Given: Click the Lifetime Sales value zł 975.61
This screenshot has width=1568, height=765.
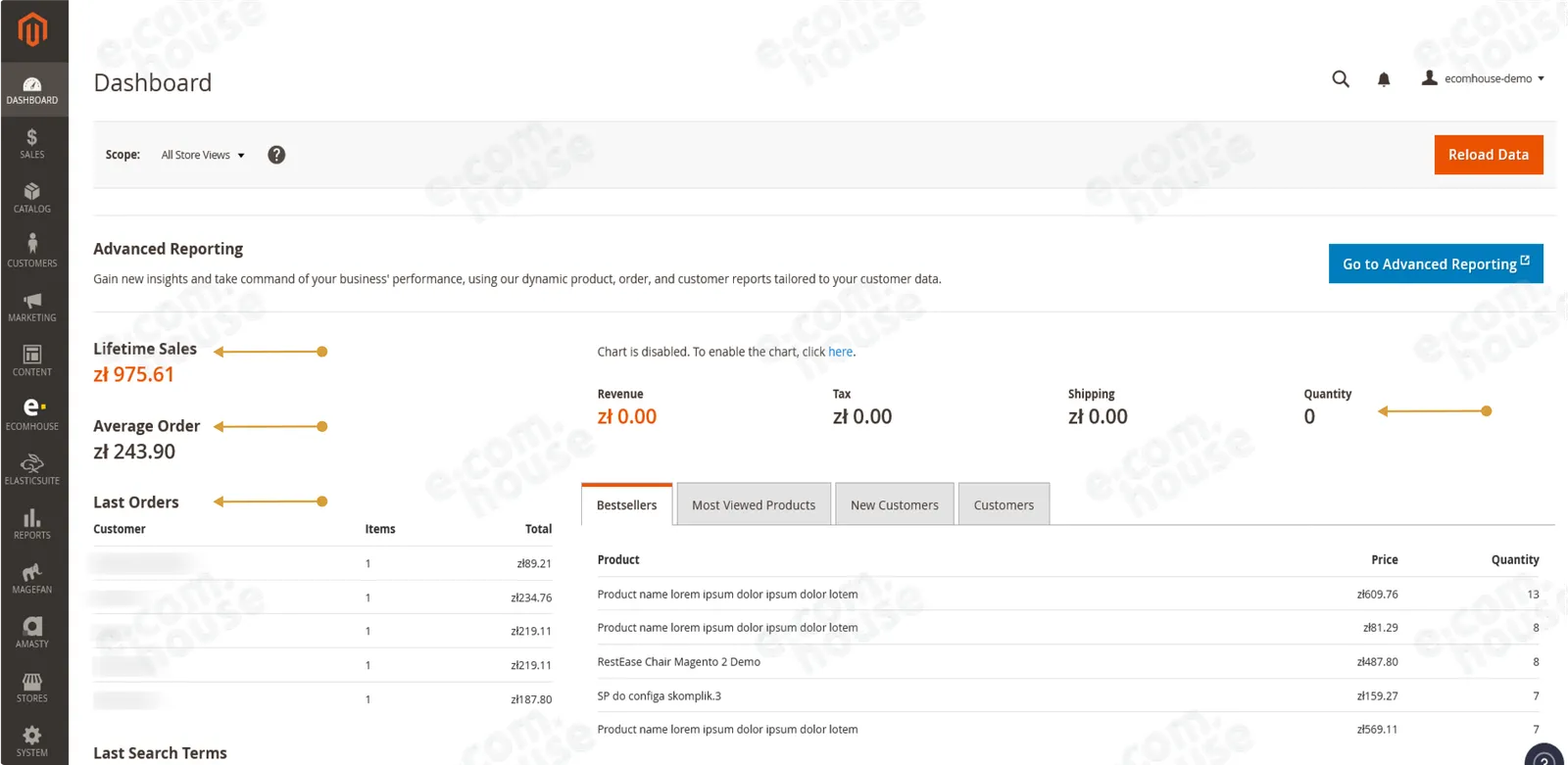Looking at the screenshot, I should pyautogui.click(x=133, y=374).
